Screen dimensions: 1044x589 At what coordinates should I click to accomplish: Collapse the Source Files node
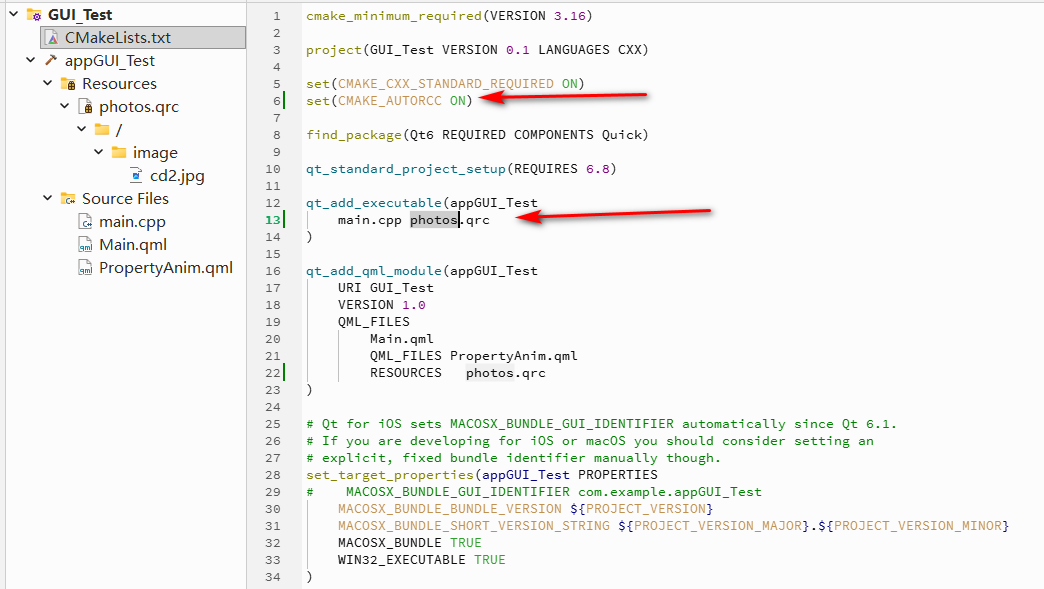tap(47, 198)
